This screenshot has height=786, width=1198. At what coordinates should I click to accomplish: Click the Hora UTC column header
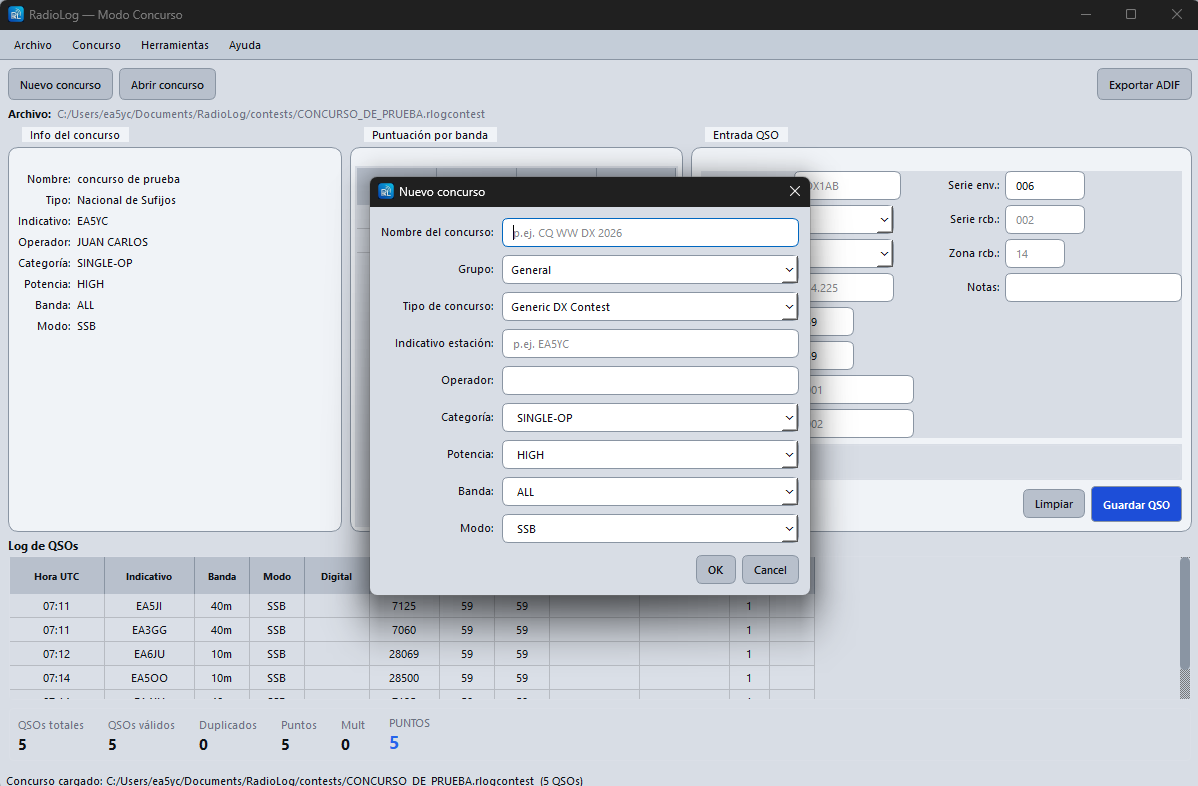point(57,577)
